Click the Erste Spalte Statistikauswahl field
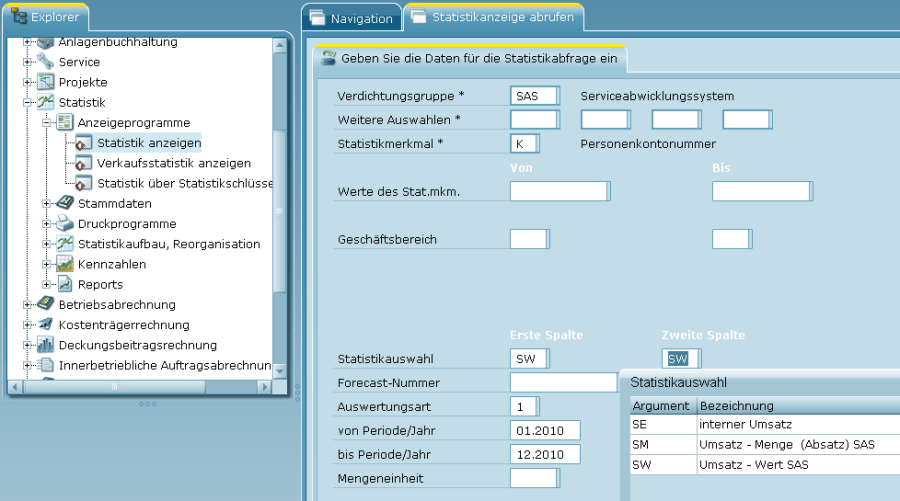Screen dimensions: 900x501 coord(530,359)
